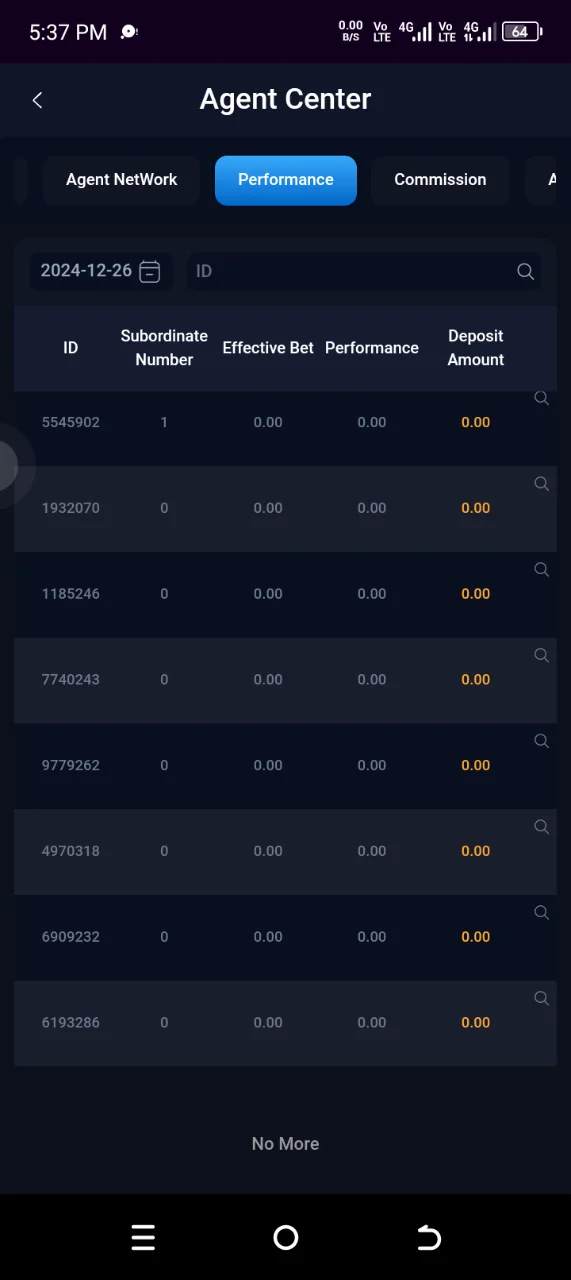View details magnifier for ID 6193286
The height and width of the screenshot is (1280, 571).
click(x=541, y=999)
